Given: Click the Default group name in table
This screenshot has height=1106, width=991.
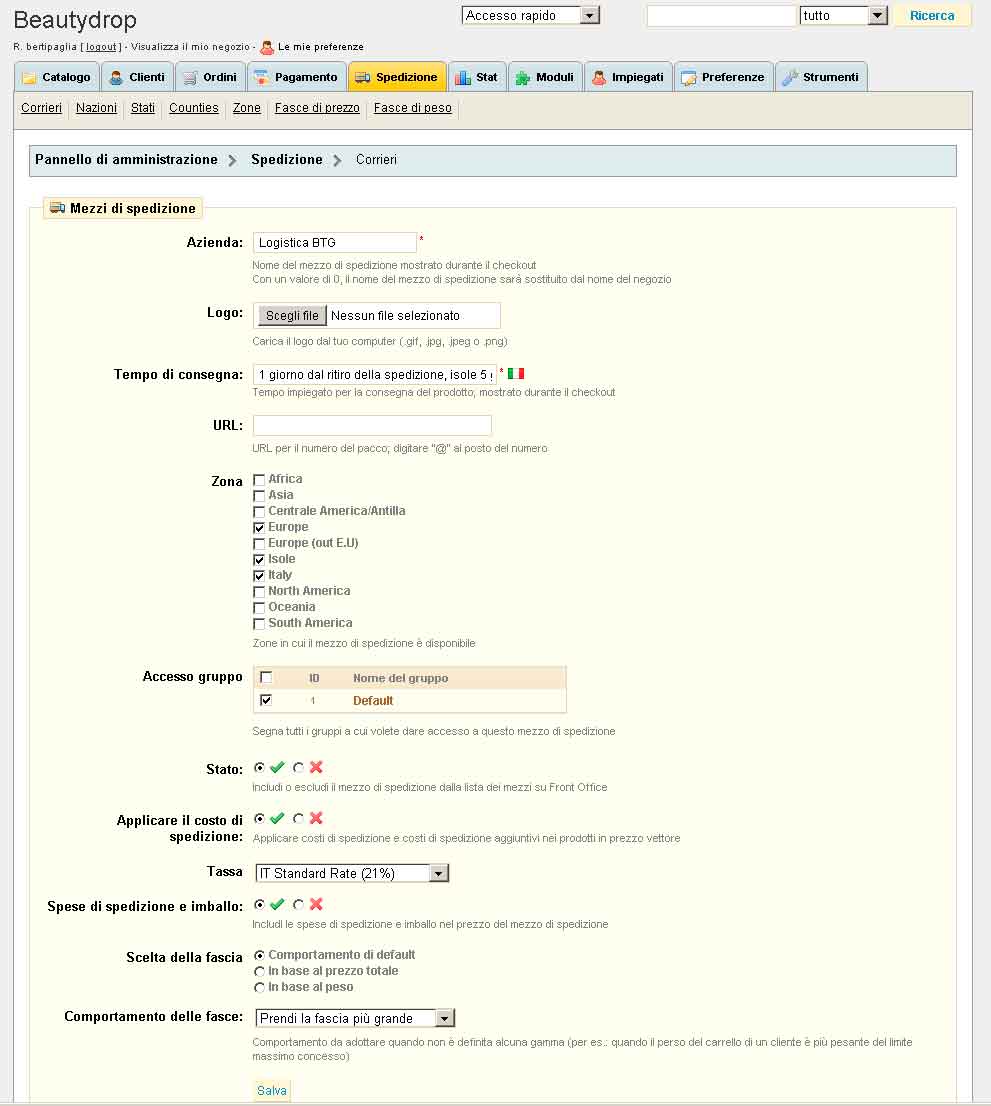Looking at the screenshot, I should 373,700.
